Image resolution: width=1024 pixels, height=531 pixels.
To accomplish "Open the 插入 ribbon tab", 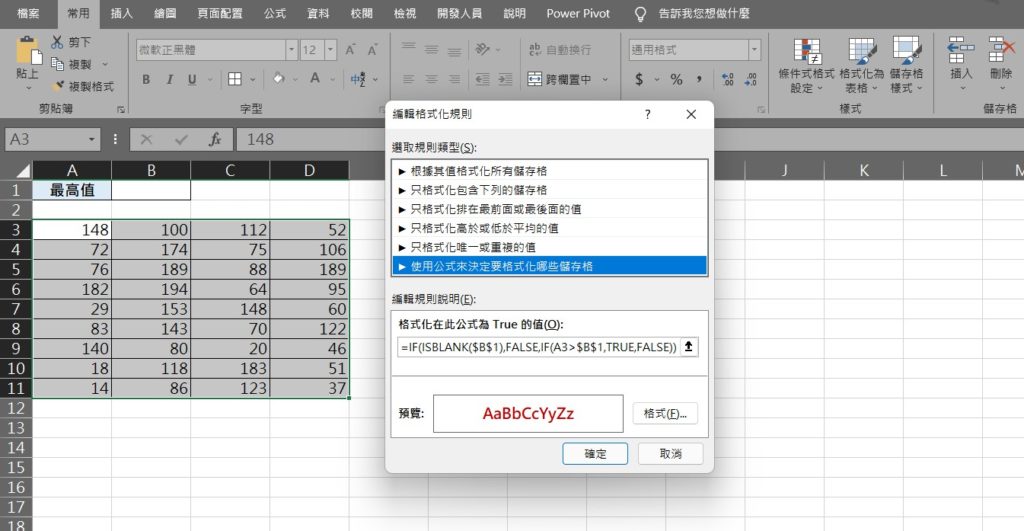I will (122, 14).
